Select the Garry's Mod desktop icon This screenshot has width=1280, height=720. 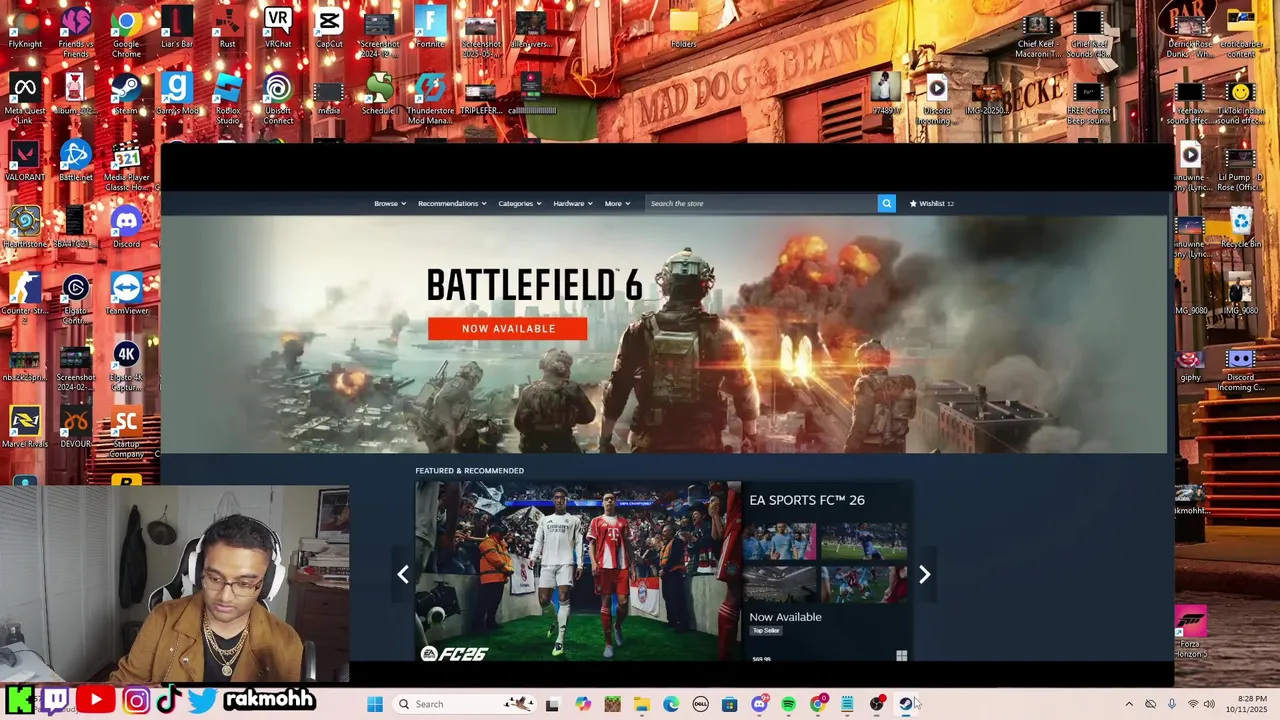point(177,94)
